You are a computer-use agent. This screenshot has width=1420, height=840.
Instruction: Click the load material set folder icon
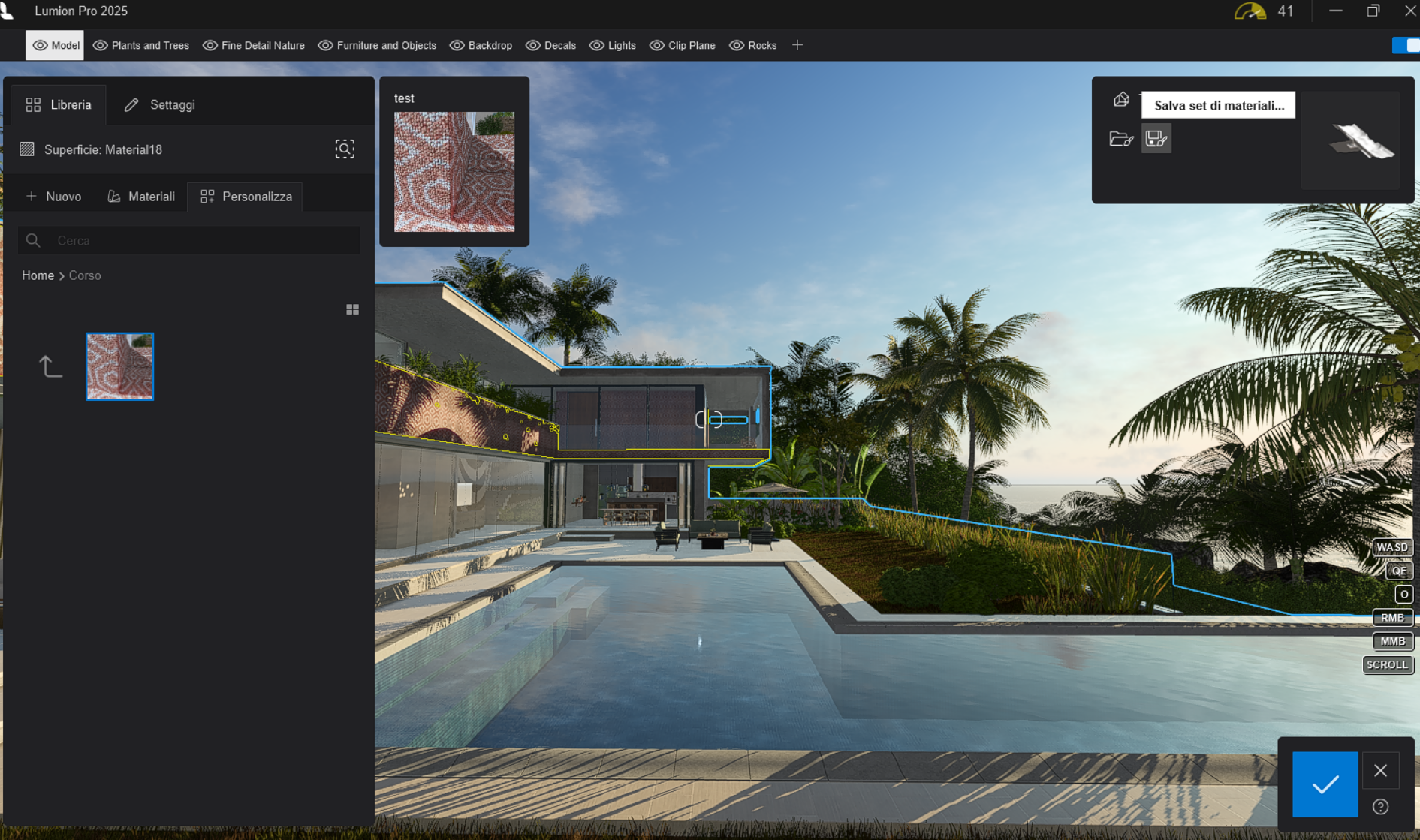(1121, 138)
